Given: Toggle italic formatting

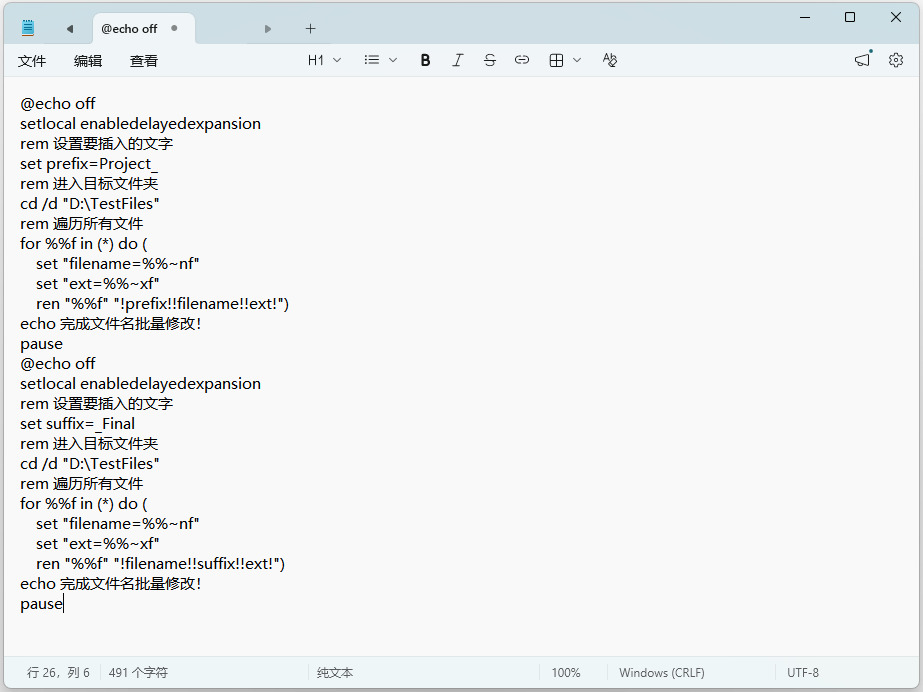Looking at the screenshot, I should (457, 60).
